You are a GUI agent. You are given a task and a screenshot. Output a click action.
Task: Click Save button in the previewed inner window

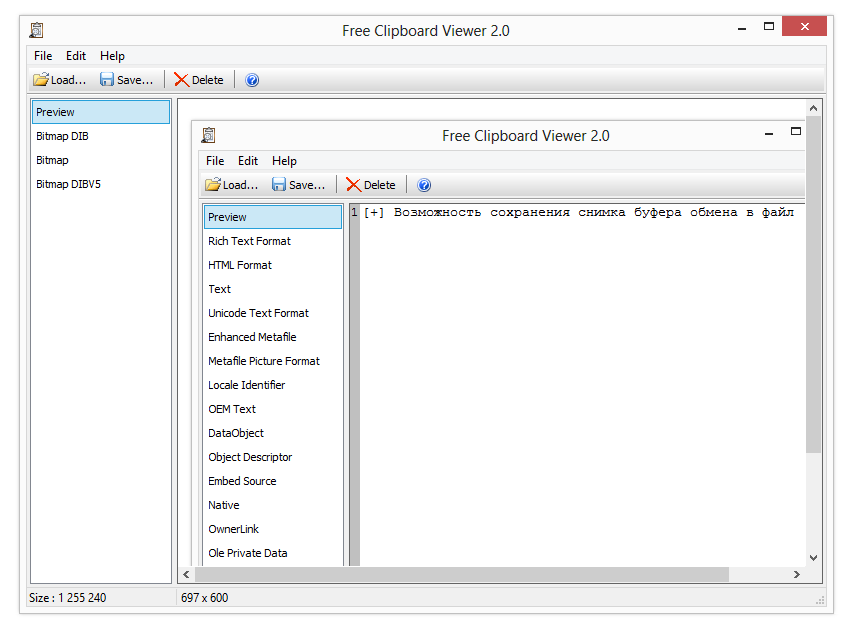point(299,185)
